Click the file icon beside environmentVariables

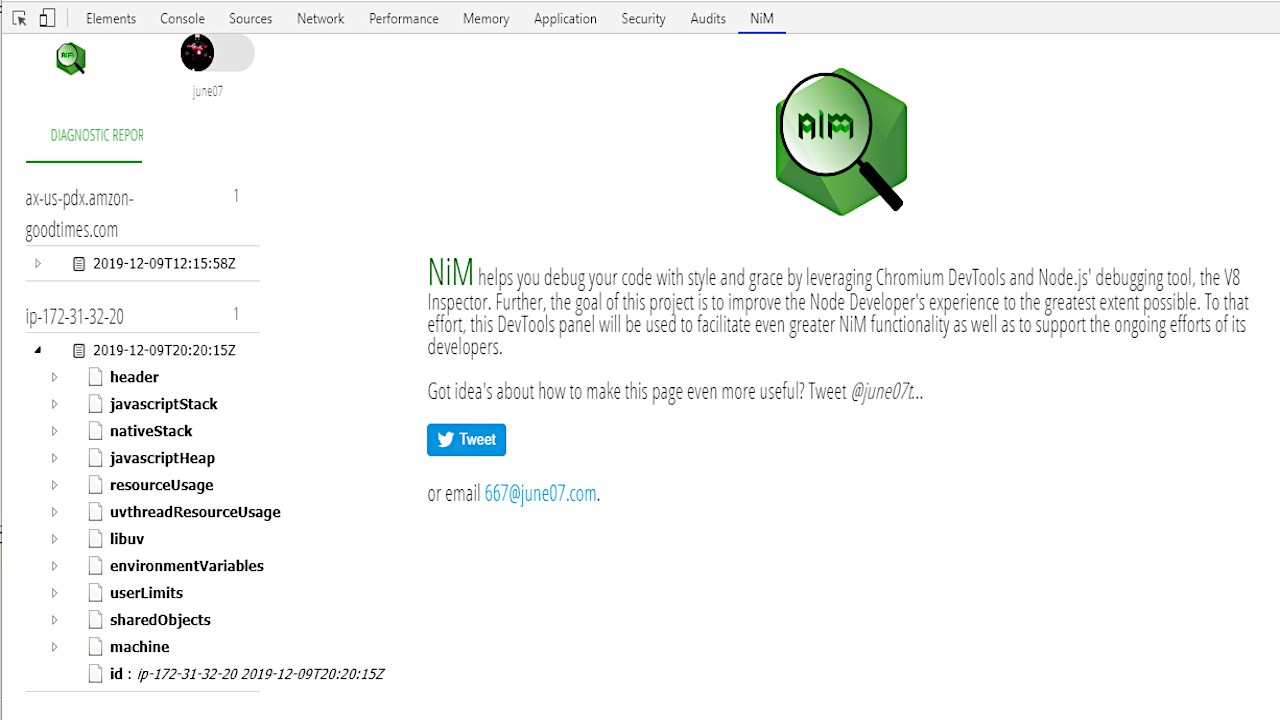(96, 566)
